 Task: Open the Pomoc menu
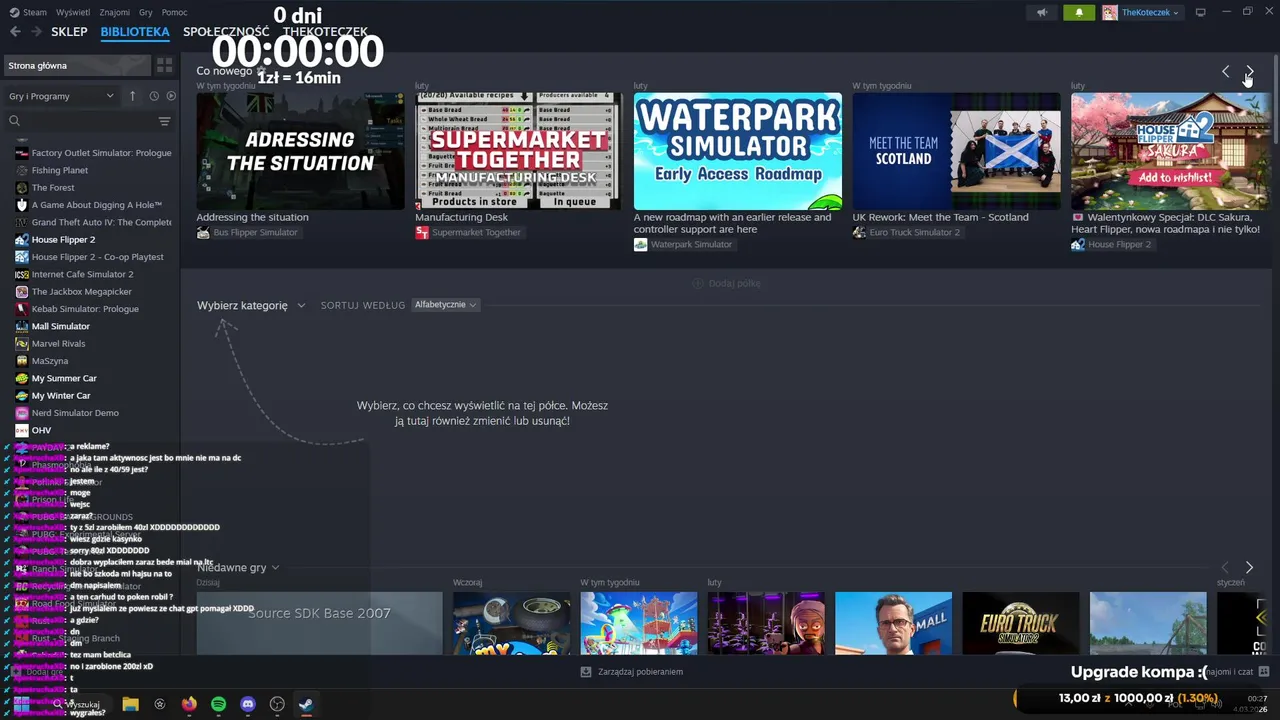point(174,12)
